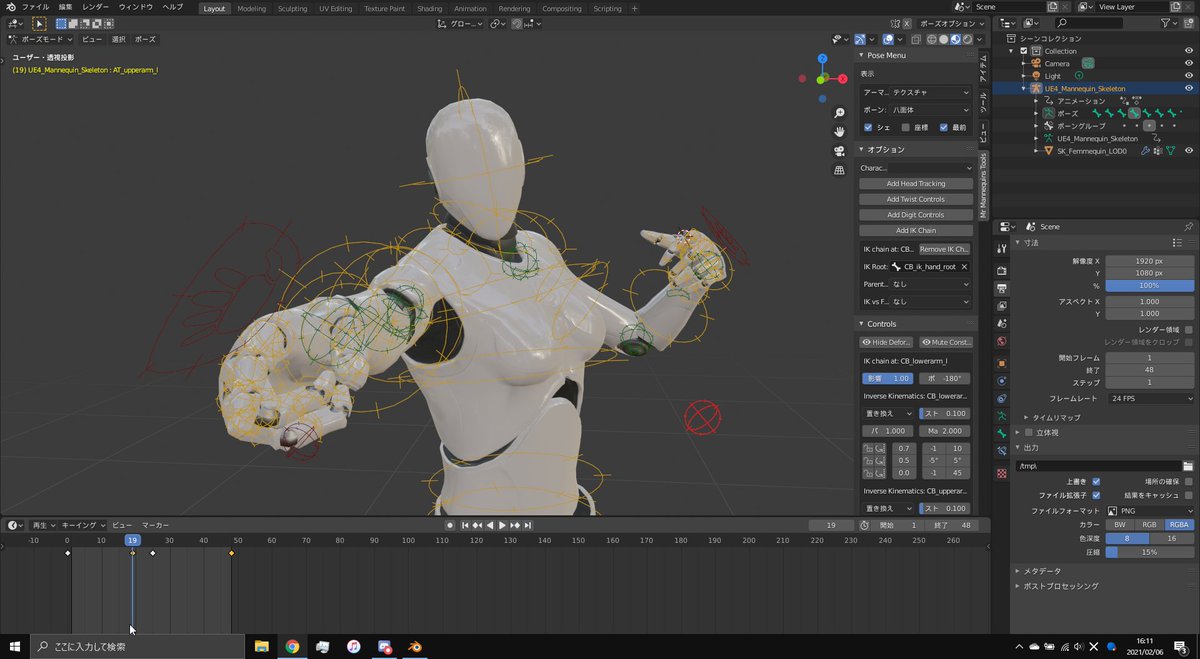The width and height of the screenshot is (1200, 659).
Task: Click the output path folder browse icon
Action: pos(1187,466)
